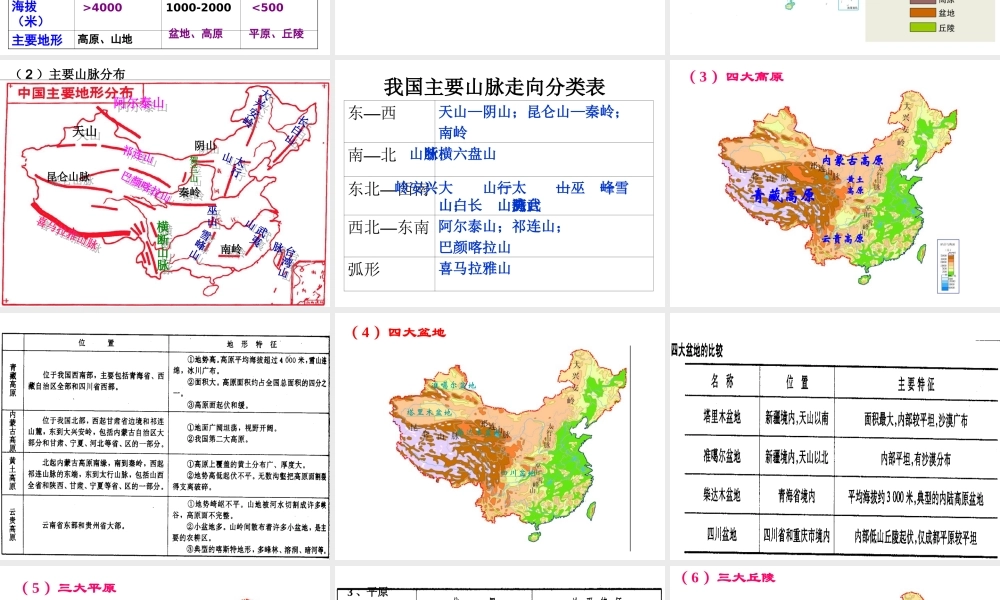1000x600 pixels.
Task: Open the 四大盆地 map slide
Action: click(499, 437)
